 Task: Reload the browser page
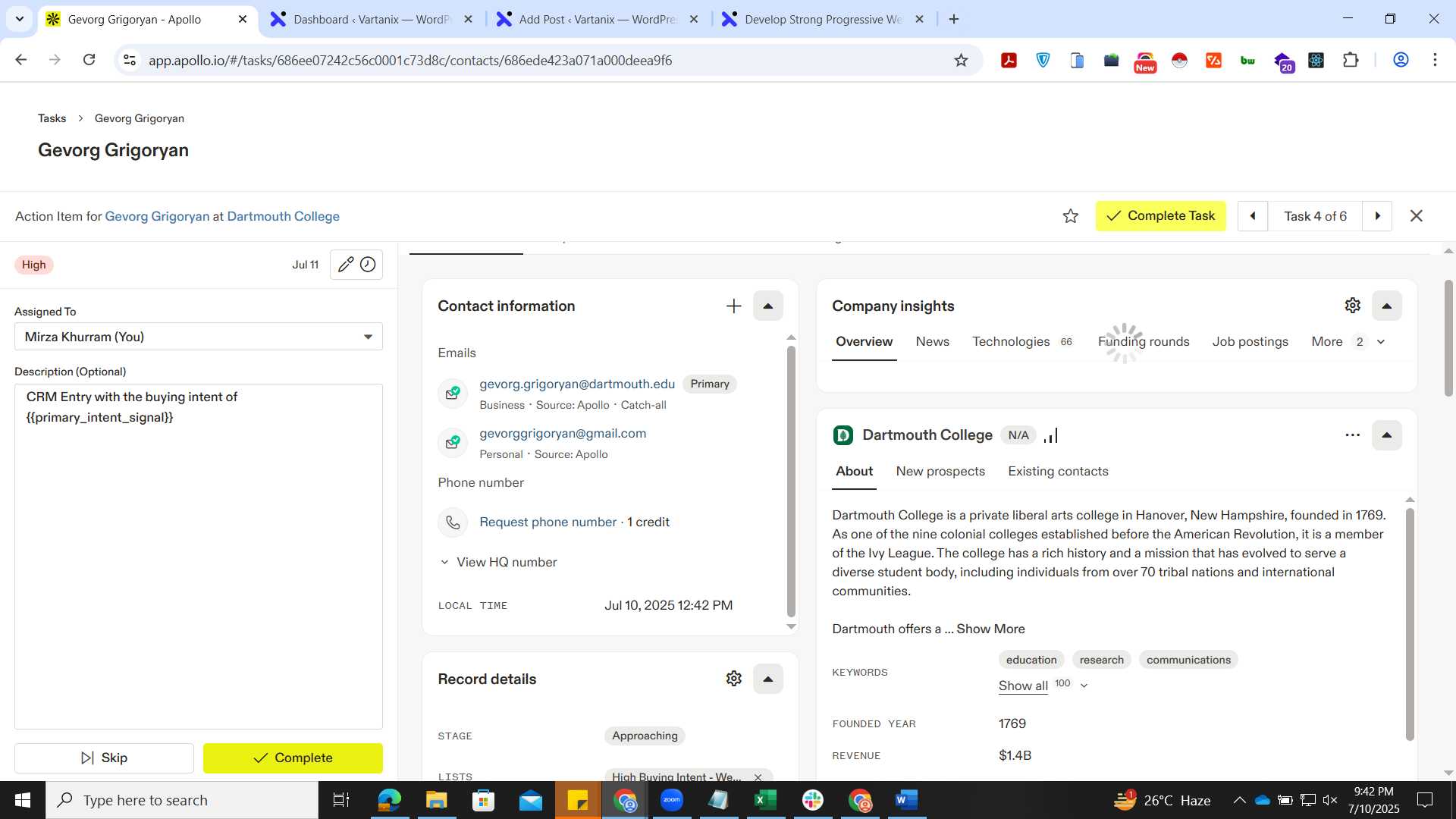pyautogui.click(x=89, y=60)
